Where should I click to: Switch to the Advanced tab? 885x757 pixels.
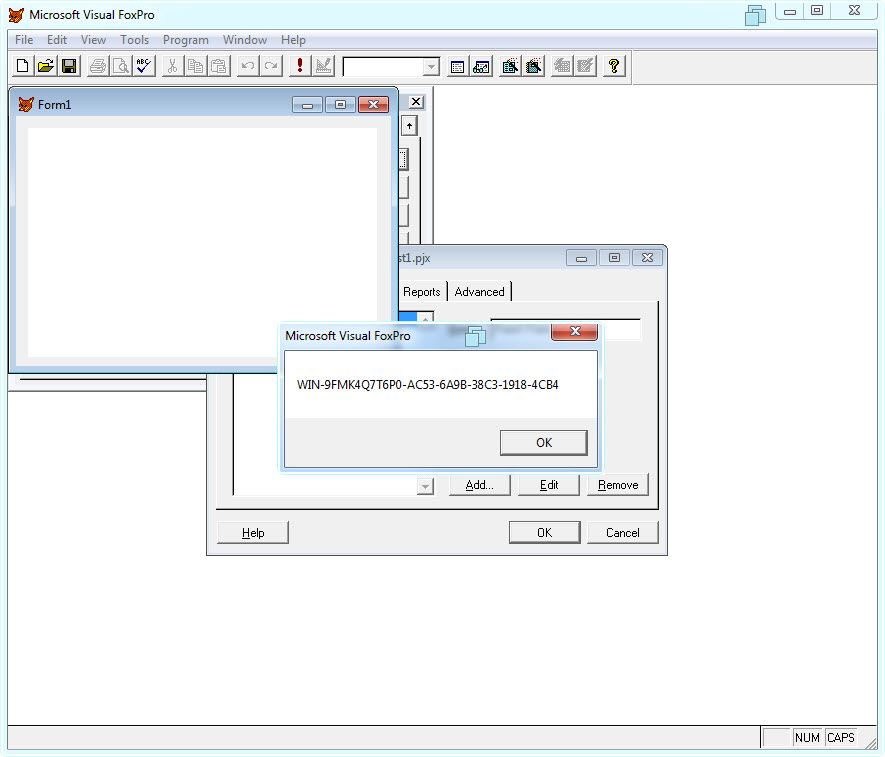479,292
